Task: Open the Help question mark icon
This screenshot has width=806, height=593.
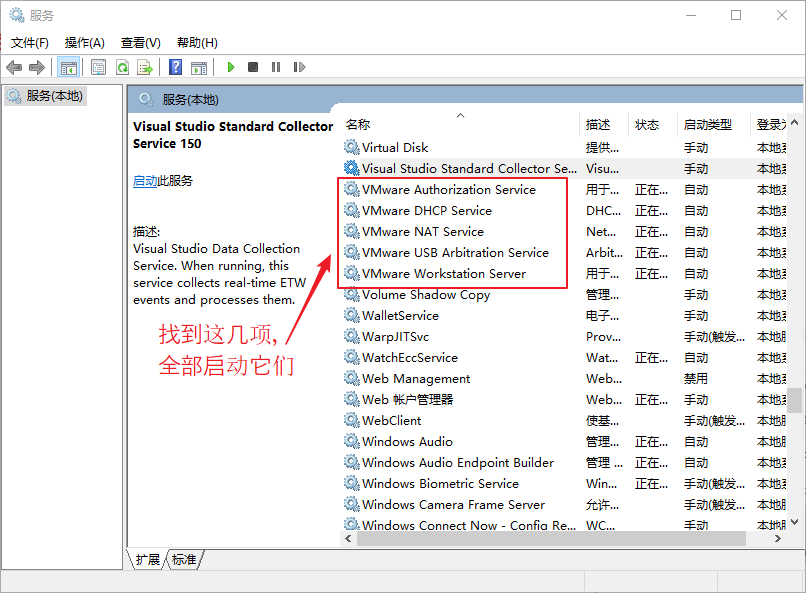Action: 175,67
